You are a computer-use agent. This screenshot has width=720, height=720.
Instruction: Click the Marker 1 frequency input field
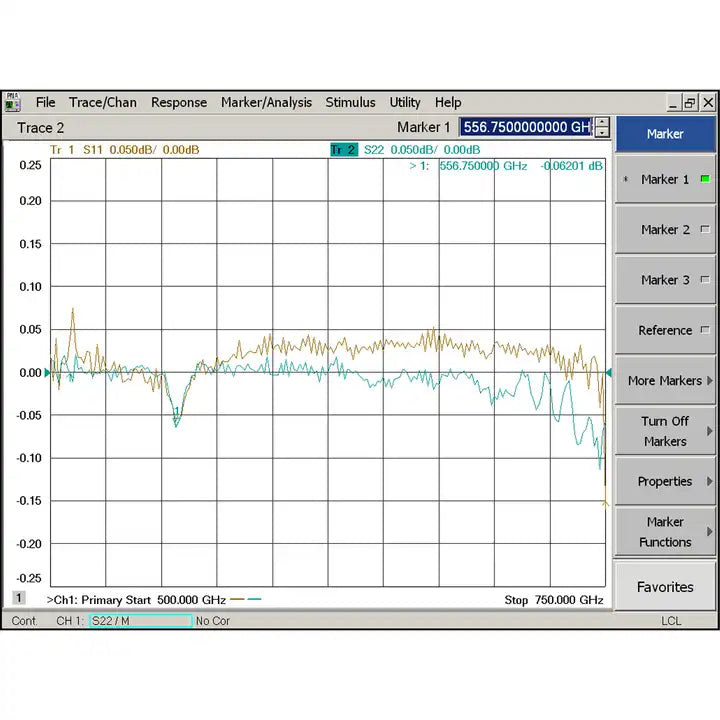tap(526, 127)
